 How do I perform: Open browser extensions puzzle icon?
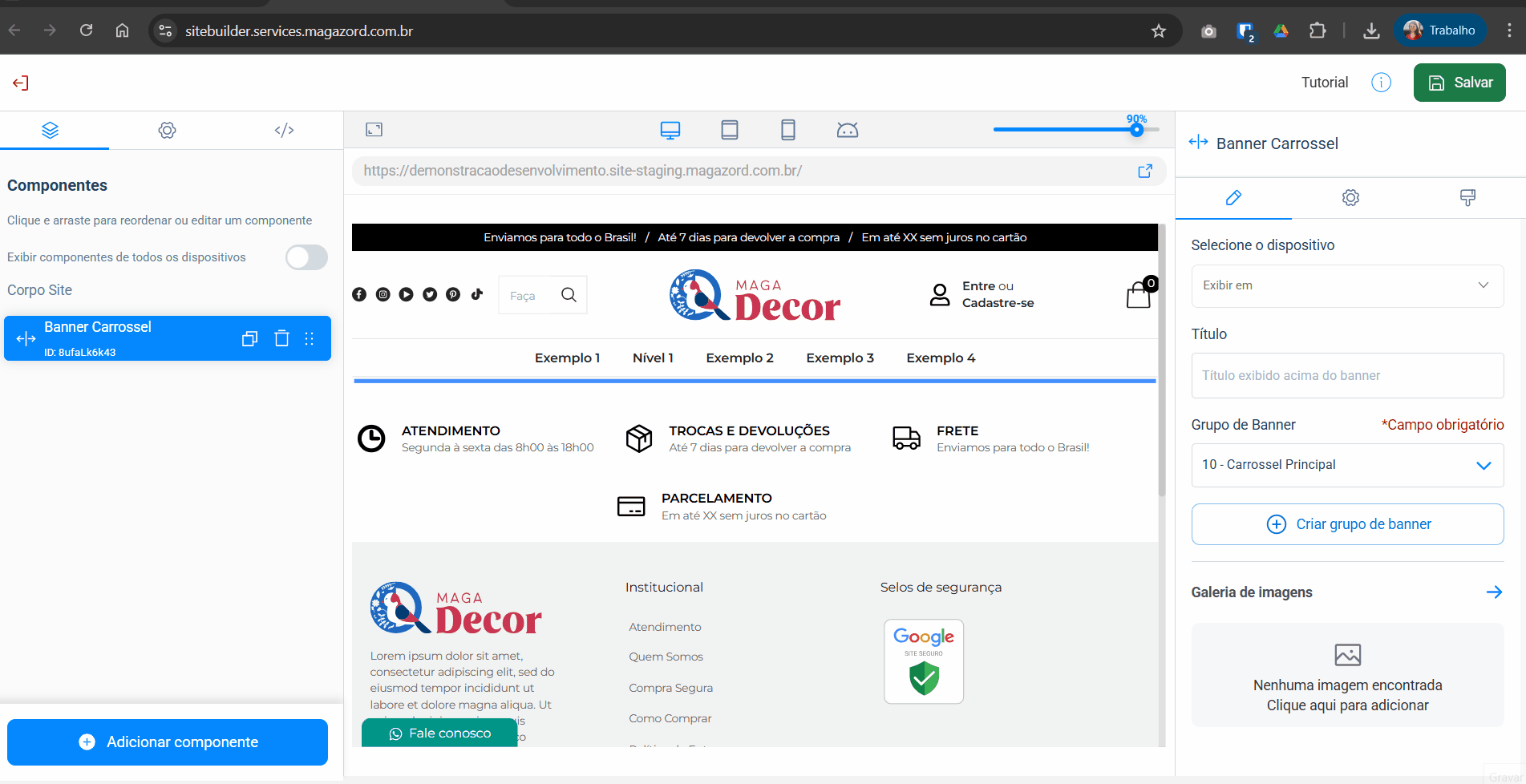point(1318,31)
